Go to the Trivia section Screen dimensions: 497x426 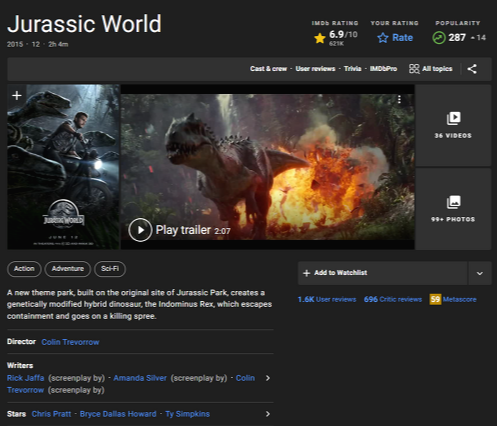pyautogui.click(x=352, y=69)
